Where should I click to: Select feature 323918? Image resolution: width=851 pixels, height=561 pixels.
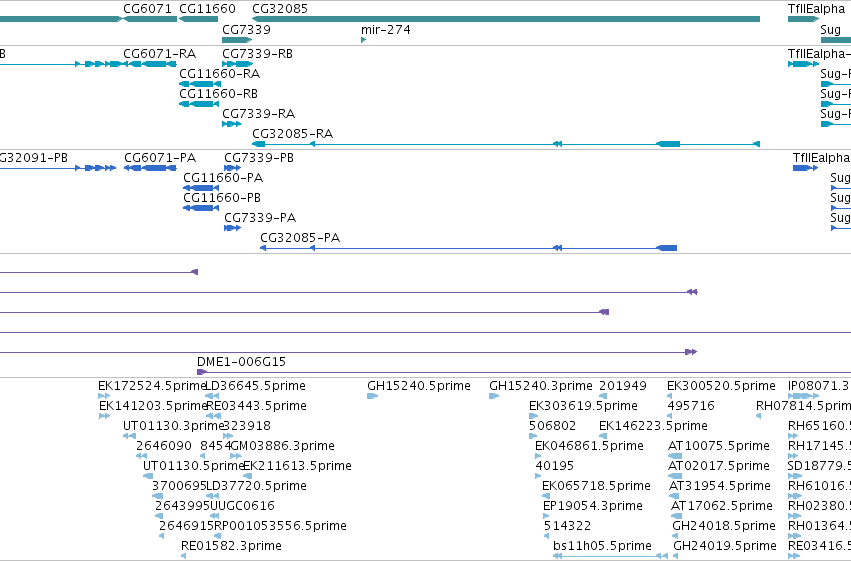247,426
